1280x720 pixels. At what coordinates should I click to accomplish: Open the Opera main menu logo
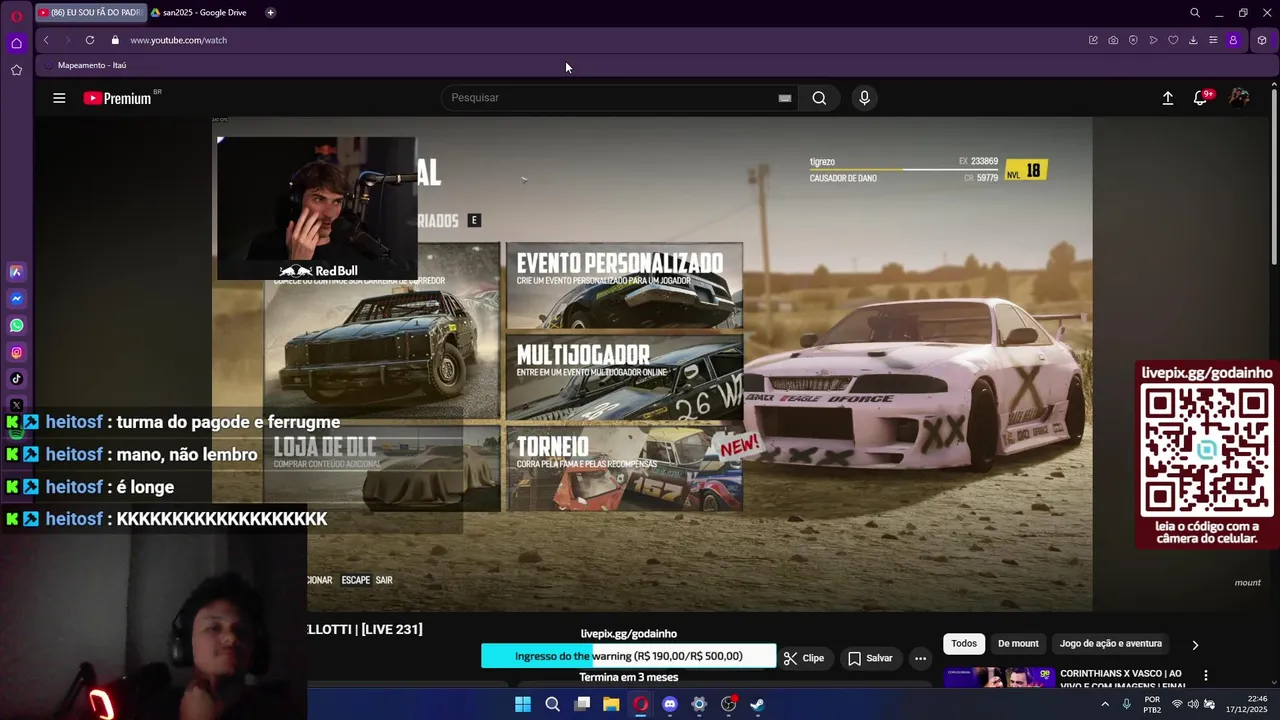coord(16,15)
